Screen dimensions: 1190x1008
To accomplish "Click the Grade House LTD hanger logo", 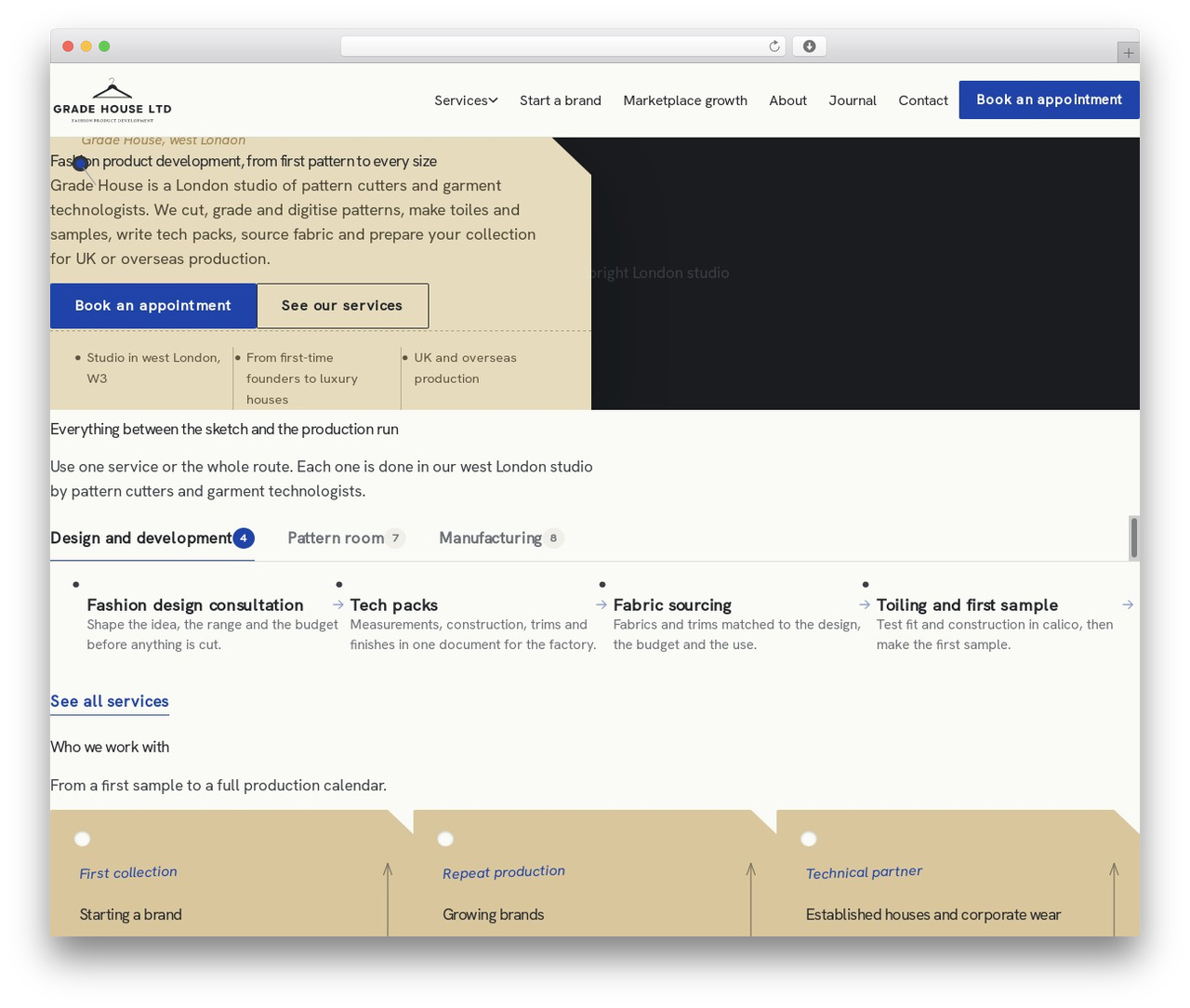I will click(112, 100).
